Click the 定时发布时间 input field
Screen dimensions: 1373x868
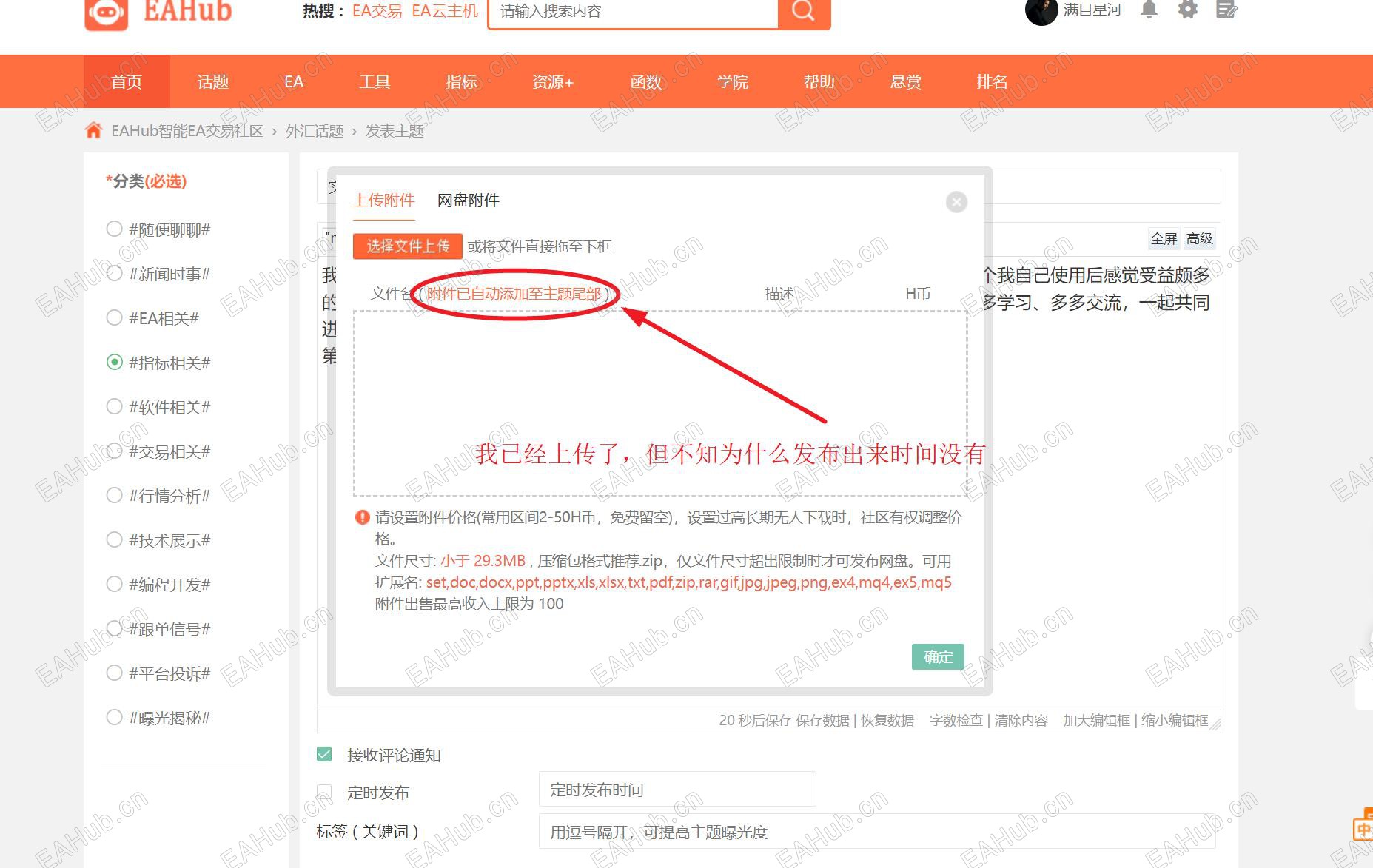[x=677, y=790]
